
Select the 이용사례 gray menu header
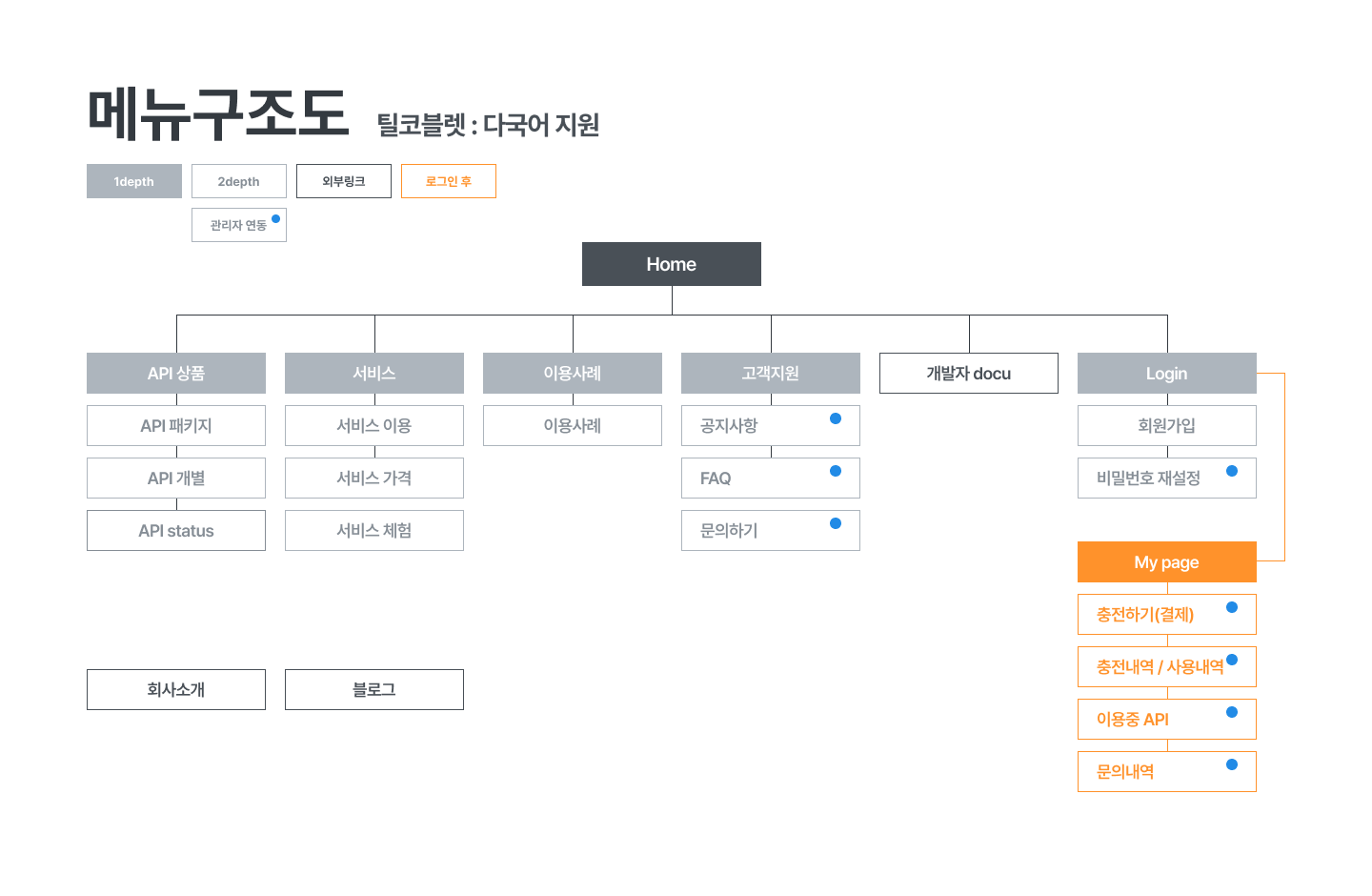pos(573,374)
